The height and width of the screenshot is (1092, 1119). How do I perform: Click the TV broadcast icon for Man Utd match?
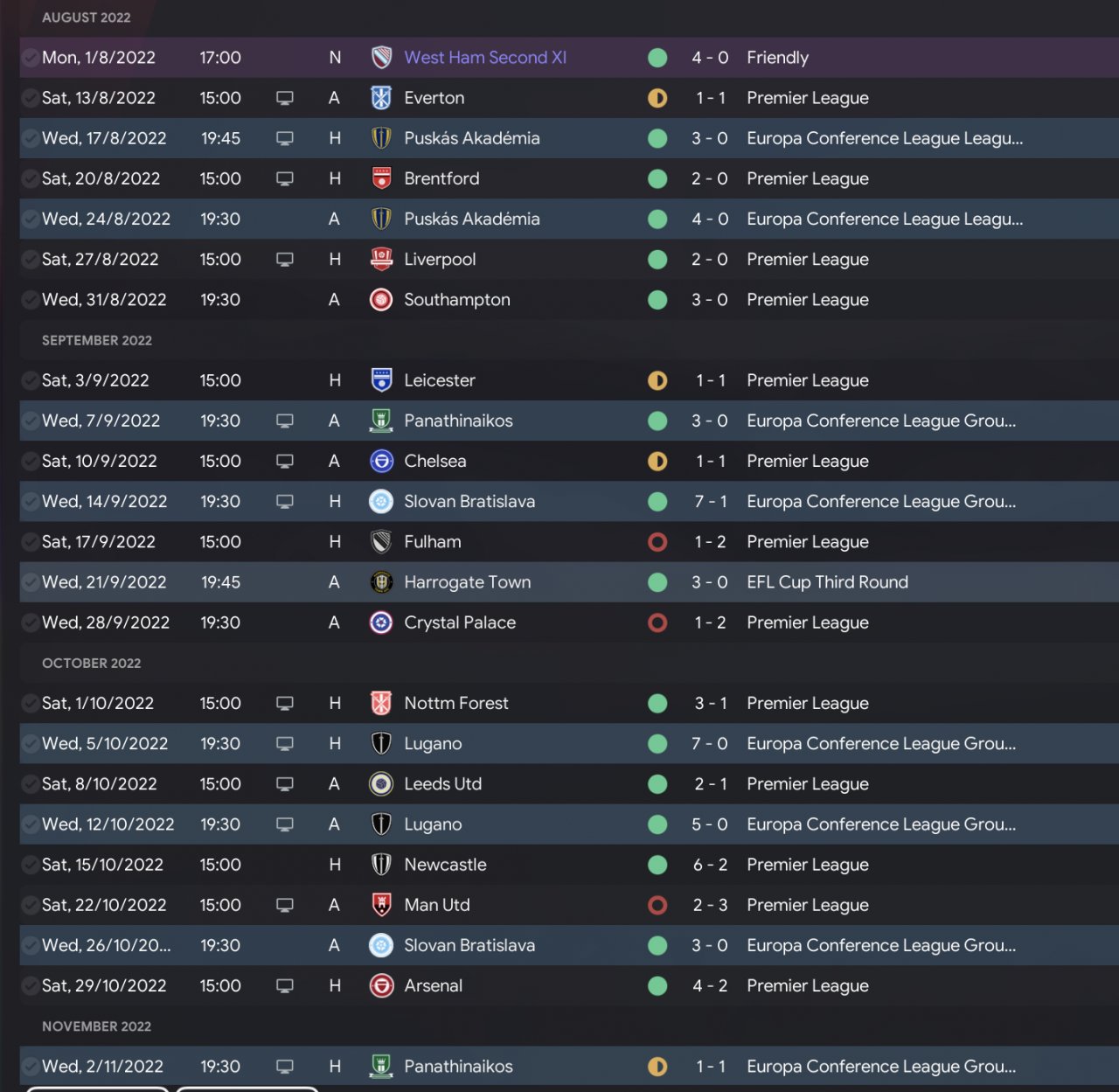284,905
